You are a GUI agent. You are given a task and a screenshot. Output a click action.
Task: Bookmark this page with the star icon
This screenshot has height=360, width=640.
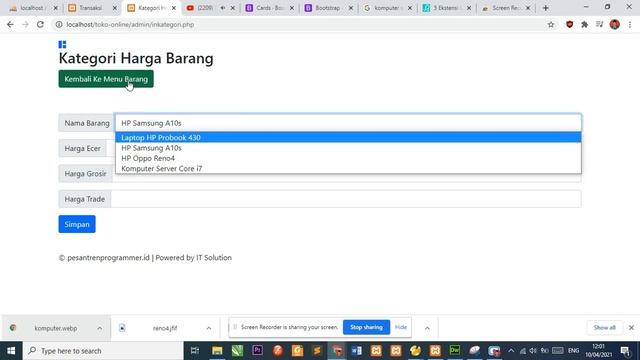(x=551, y=24)
